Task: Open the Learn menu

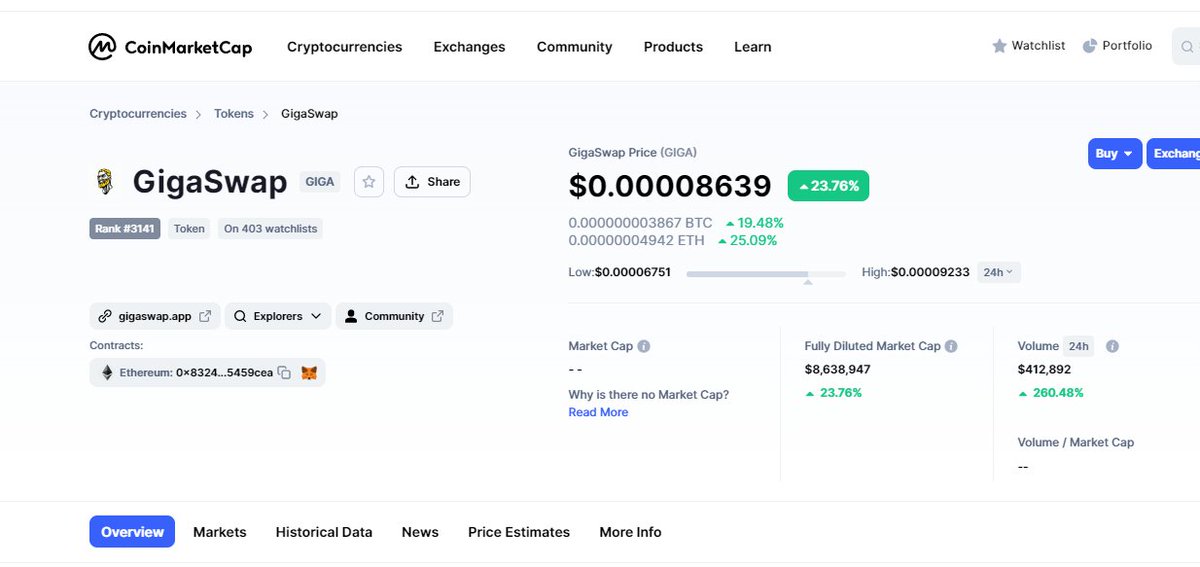Action: [x=752, y=47]
